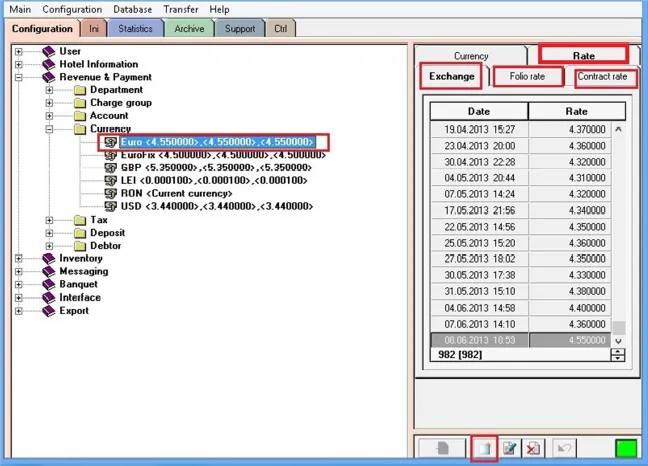Switch to the Statistics tab
Screen dimensions: 648x466
click(135, 29)
